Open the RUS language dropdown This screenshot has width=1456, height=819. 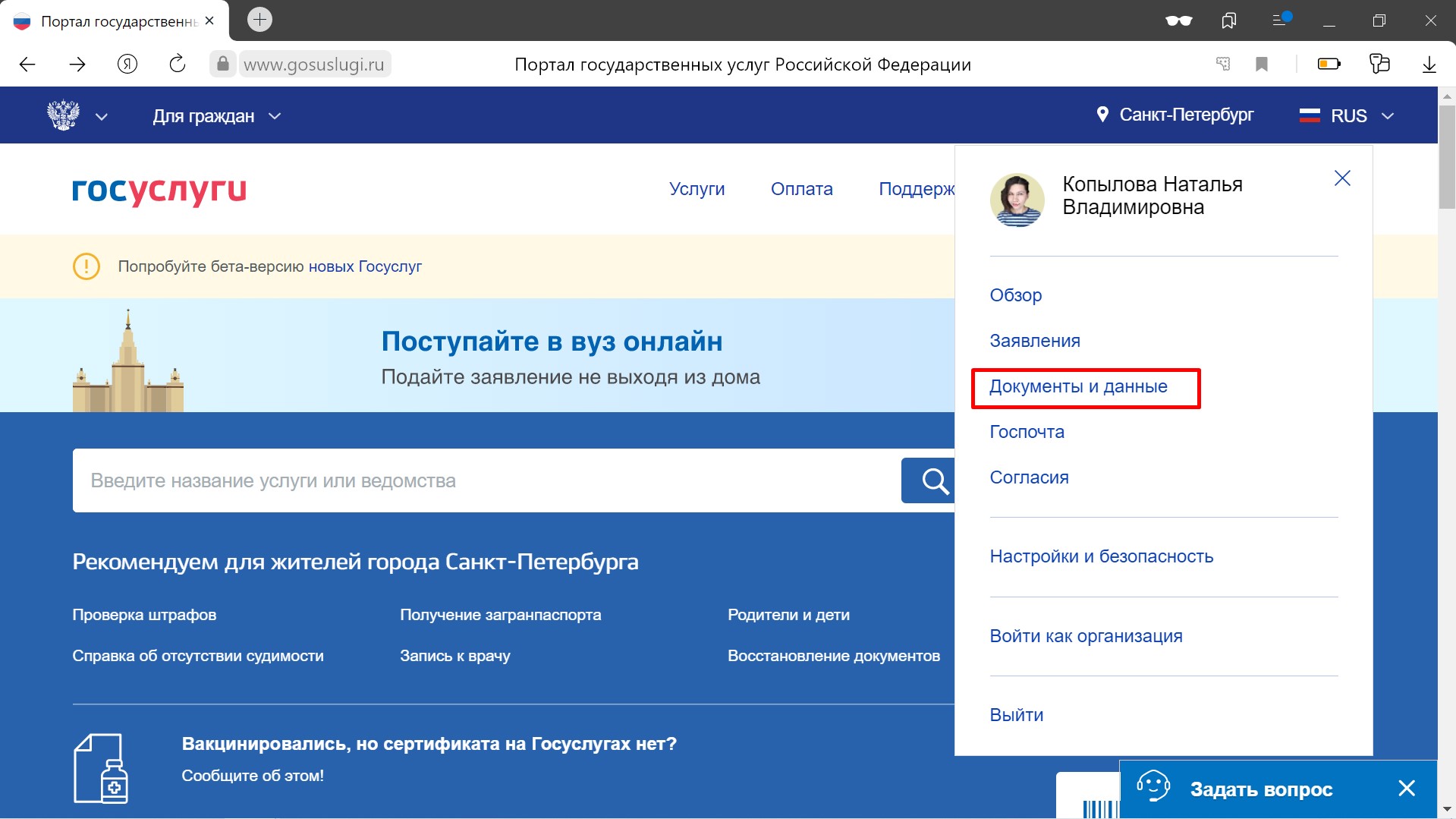[x=1348, y=116]
